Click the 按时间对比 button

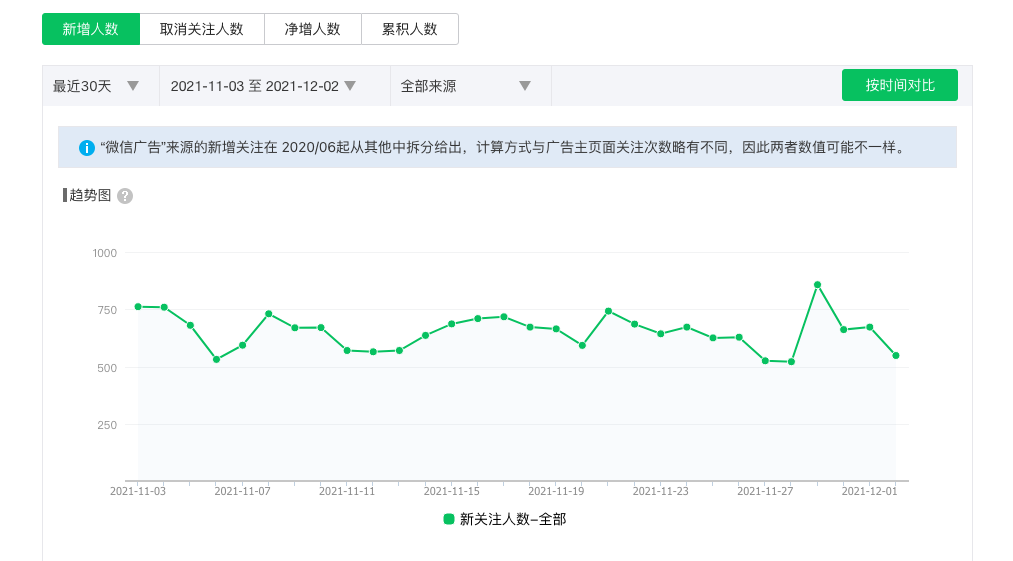[900, 85]
